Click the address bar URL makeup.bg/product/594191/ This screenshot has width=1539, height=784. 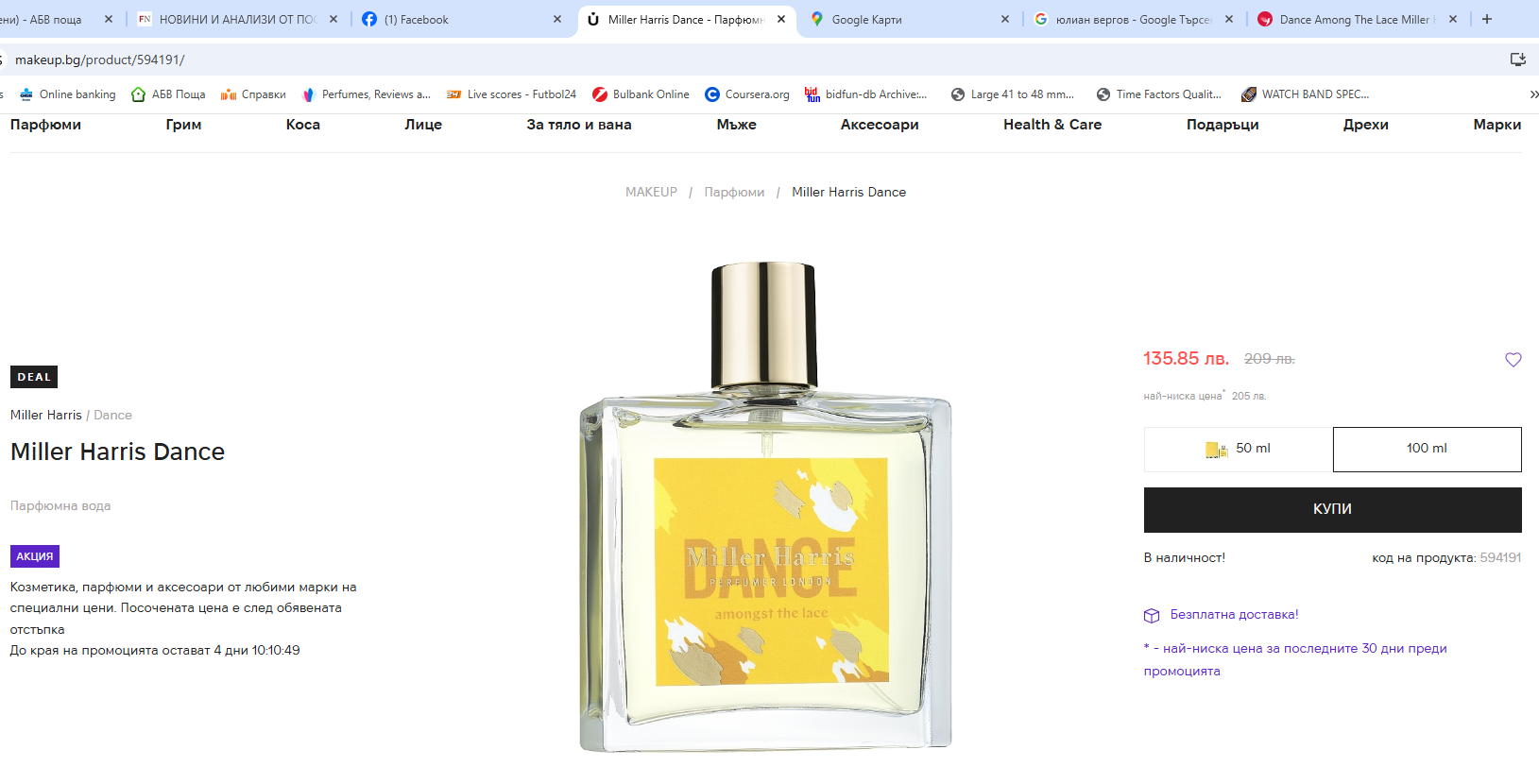pos(99,60)
